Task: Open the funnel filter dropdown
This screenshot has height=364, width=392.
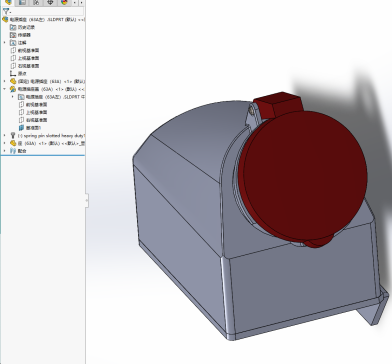Action: (x=6, y=12)
